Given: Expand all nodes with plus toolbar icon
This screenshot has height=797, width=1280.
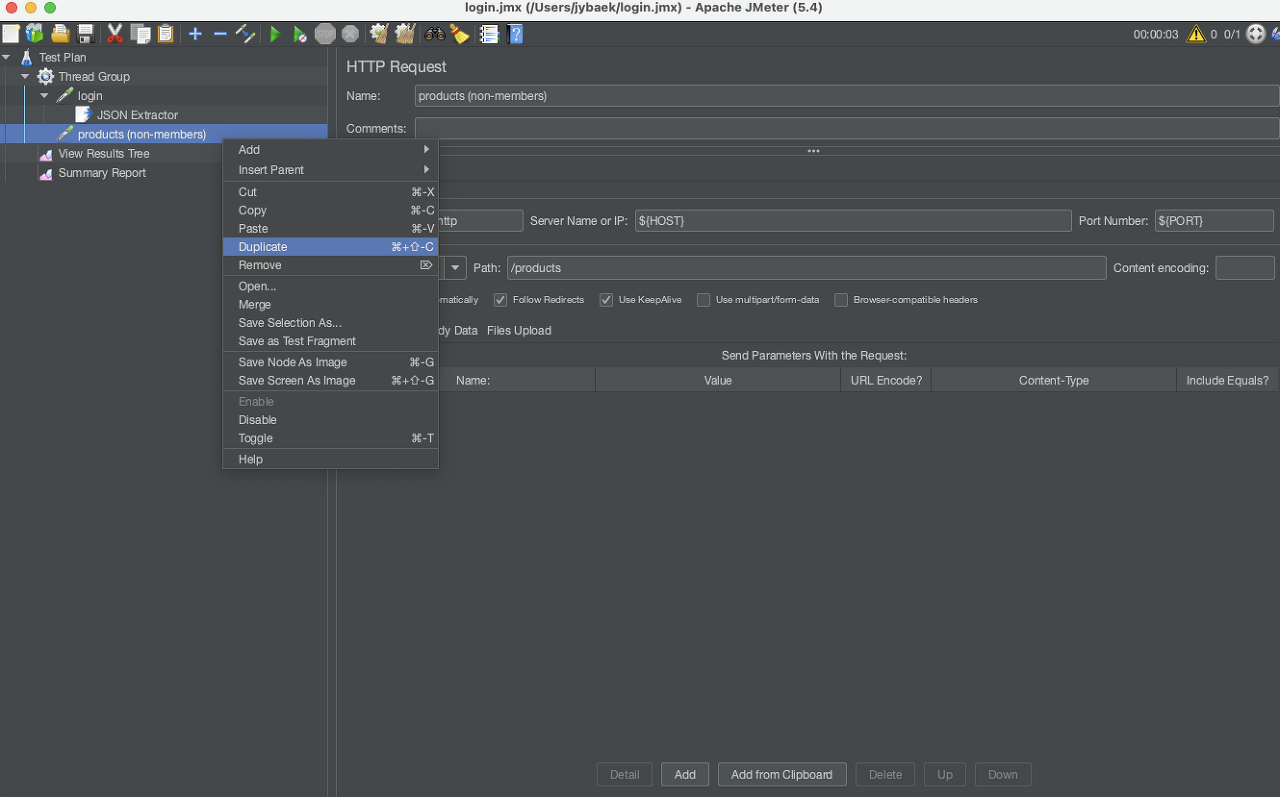Looking at the screenshot, I should click(x=195, y=34).
